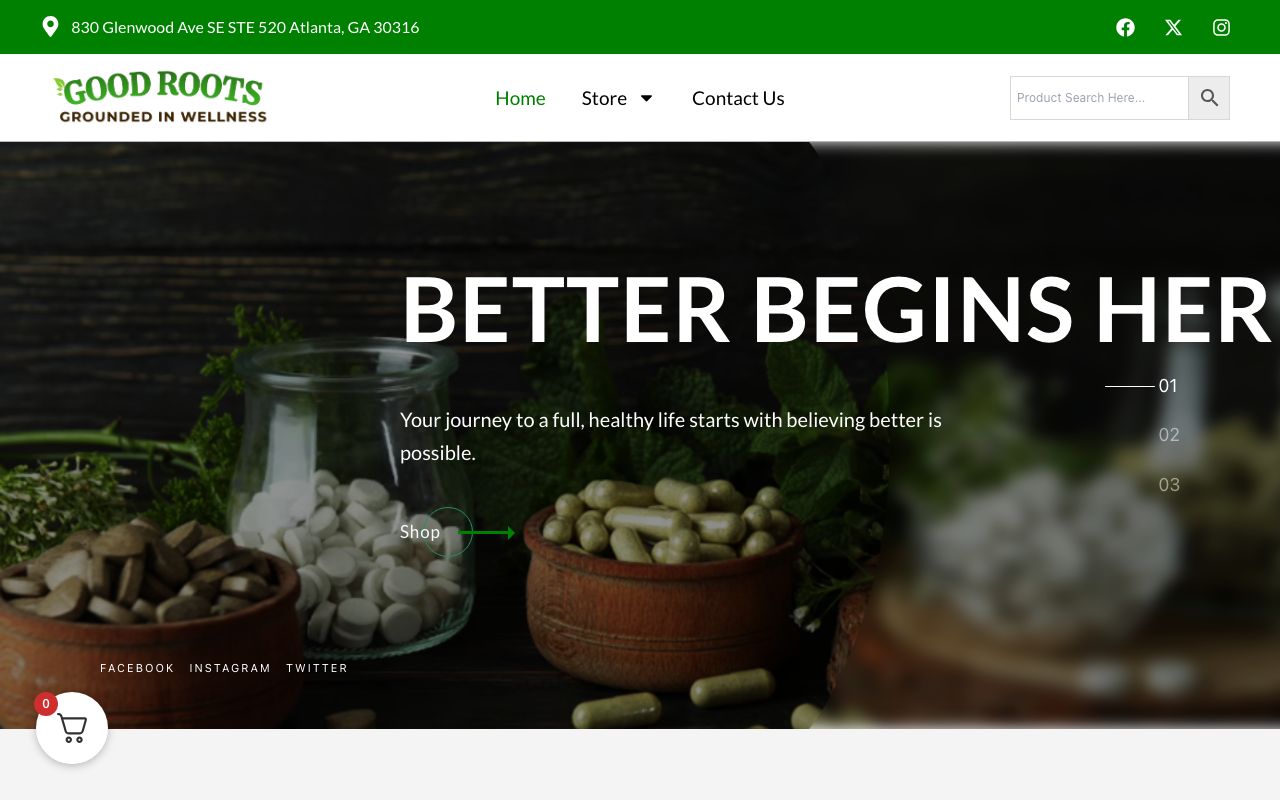
Task: Open the Instagram icon in top bar
Action: [x=1221, y=27]
